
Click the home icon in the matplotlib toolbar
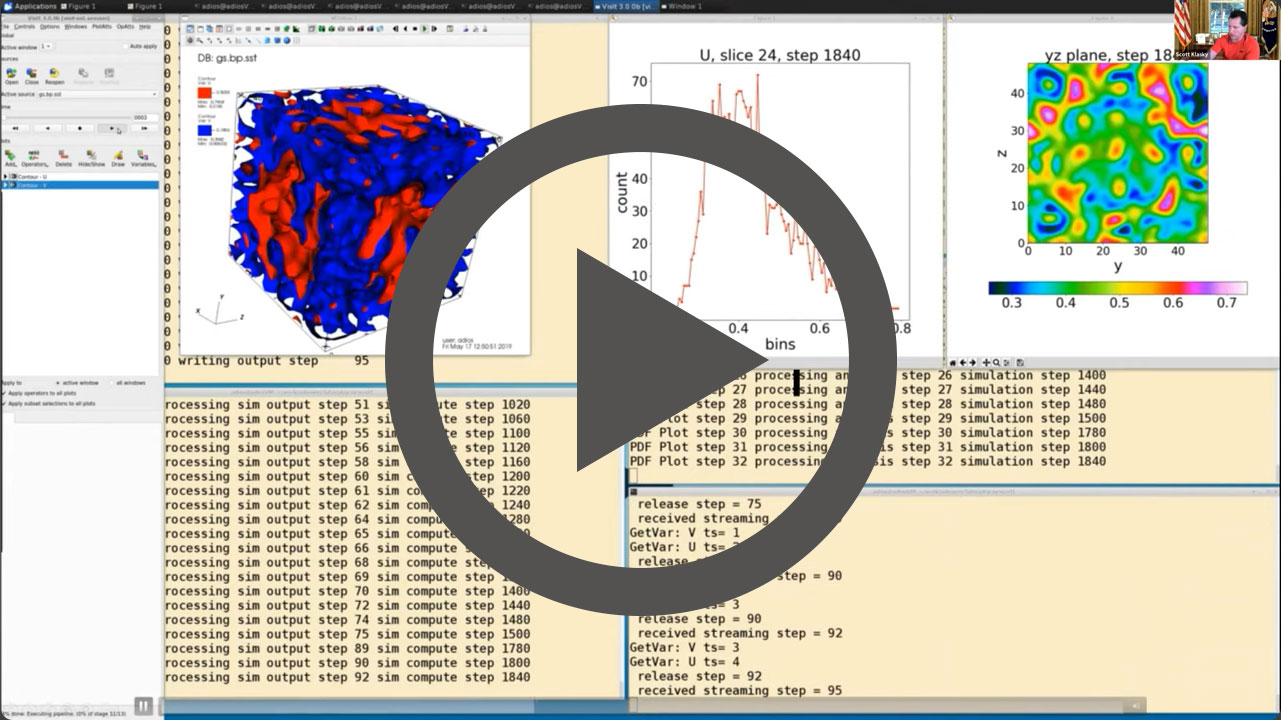[x=953, y=362]
